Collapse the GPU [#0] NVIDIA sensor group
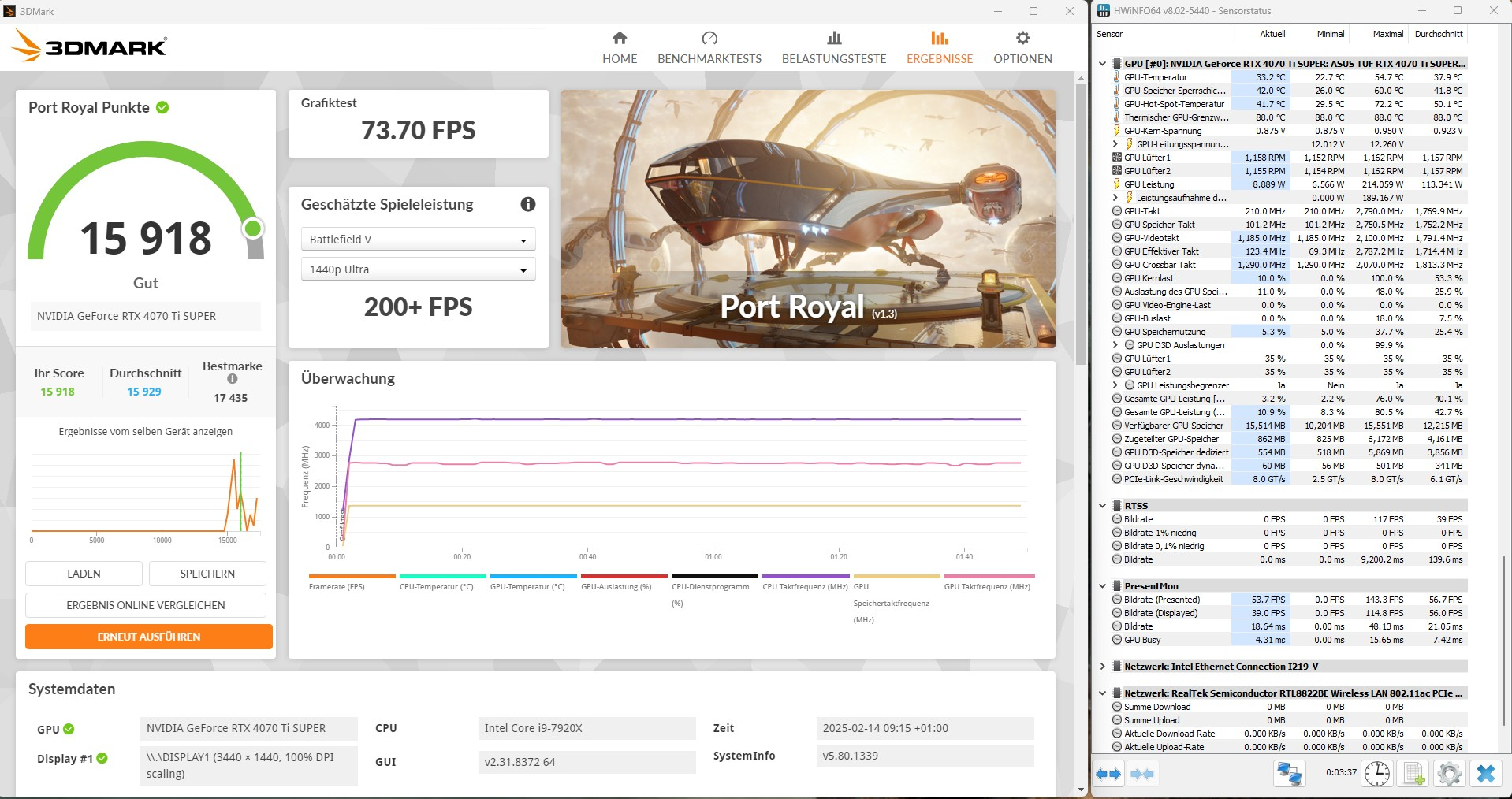 tap(1103, 64)
